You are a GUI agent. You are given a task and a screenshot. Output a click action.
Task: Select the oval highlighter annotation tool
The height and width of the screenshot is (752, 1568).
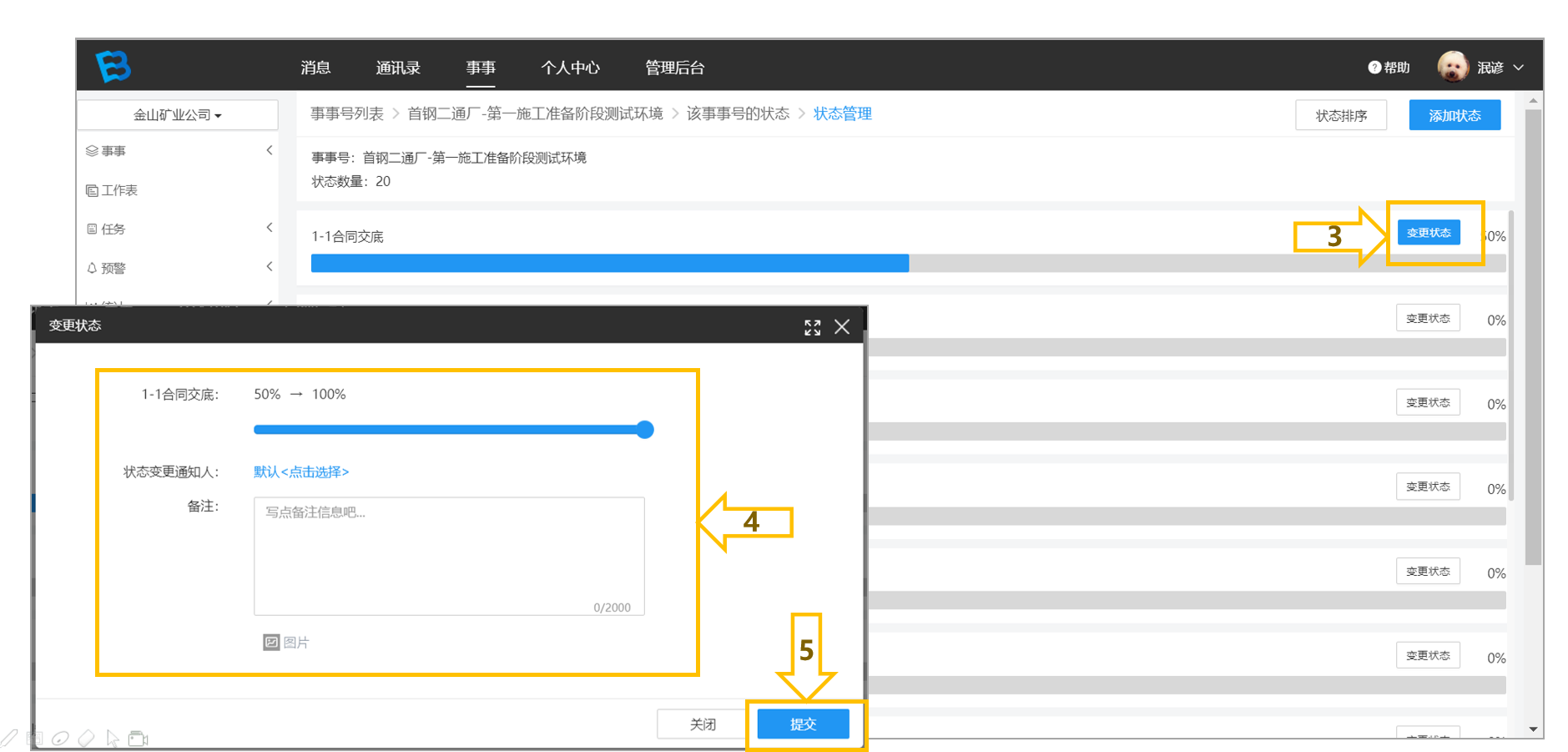[x=60, y=739]
